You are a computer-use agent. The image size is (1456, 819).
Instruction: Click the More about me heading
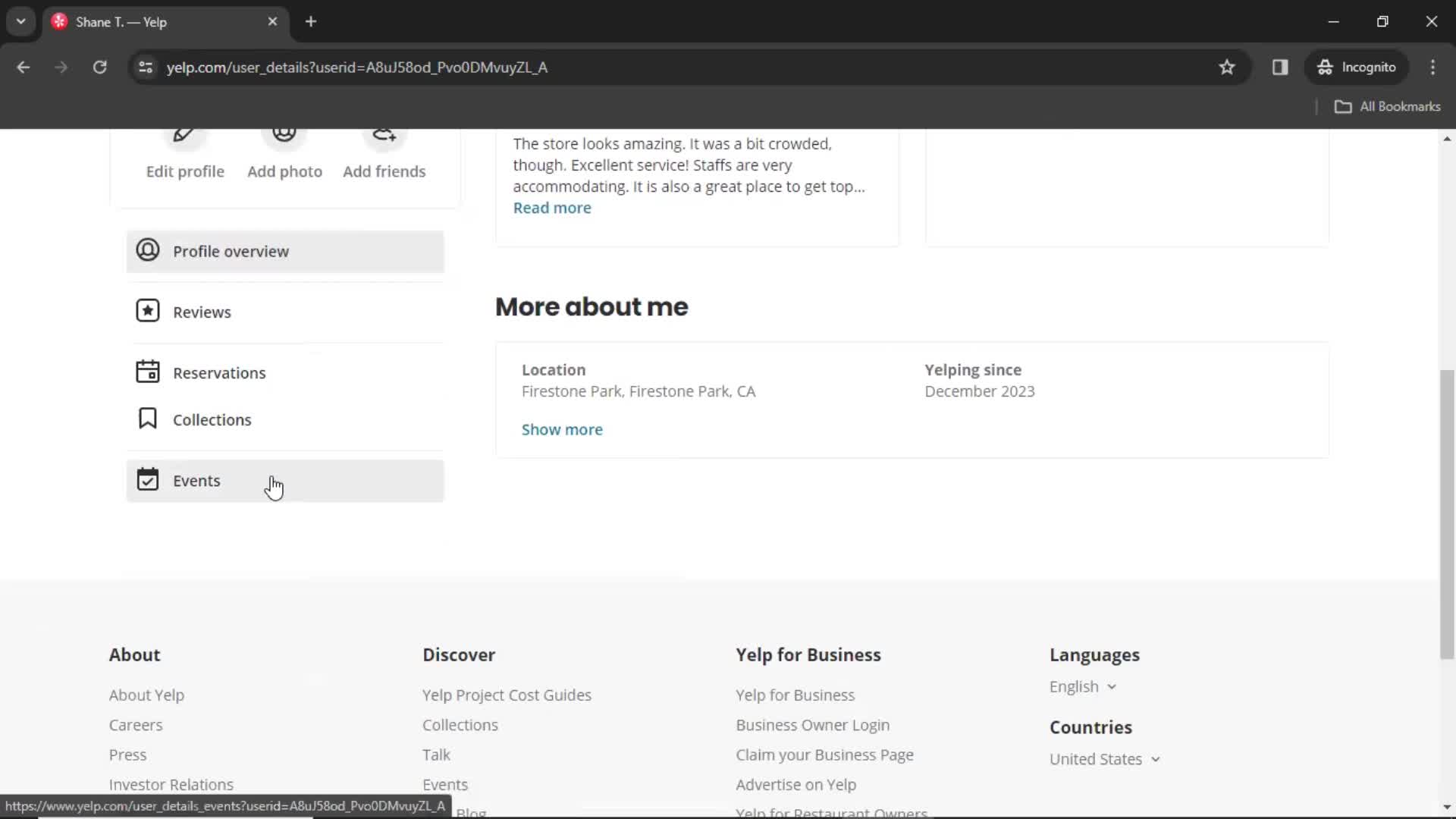[x=591, y=307]
